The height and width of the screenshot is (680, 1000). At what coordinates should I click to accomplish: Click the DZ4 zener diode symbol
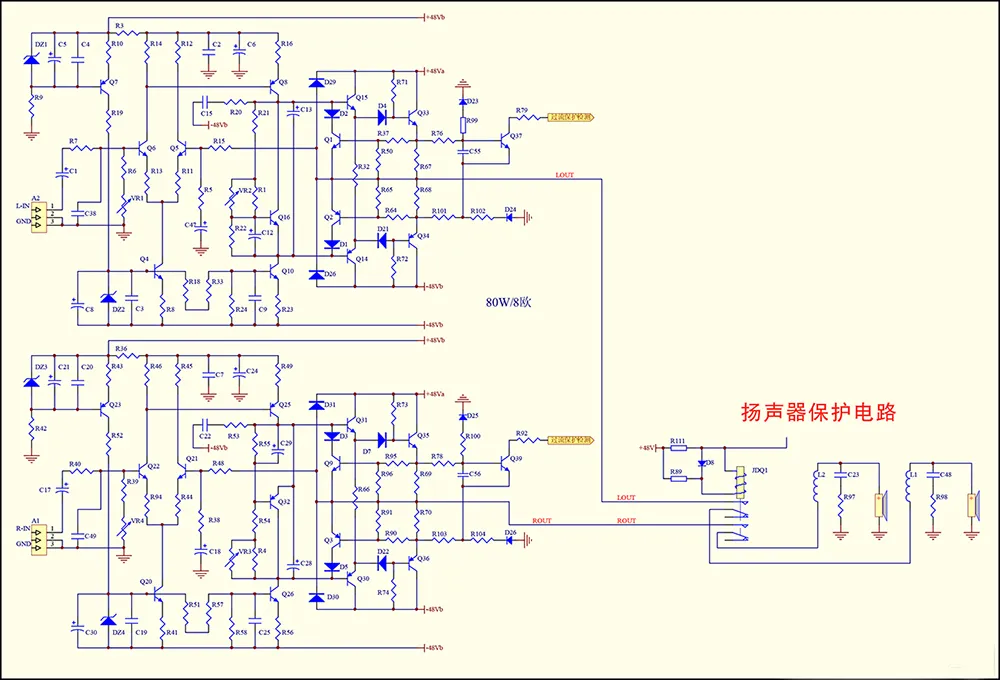109,621
